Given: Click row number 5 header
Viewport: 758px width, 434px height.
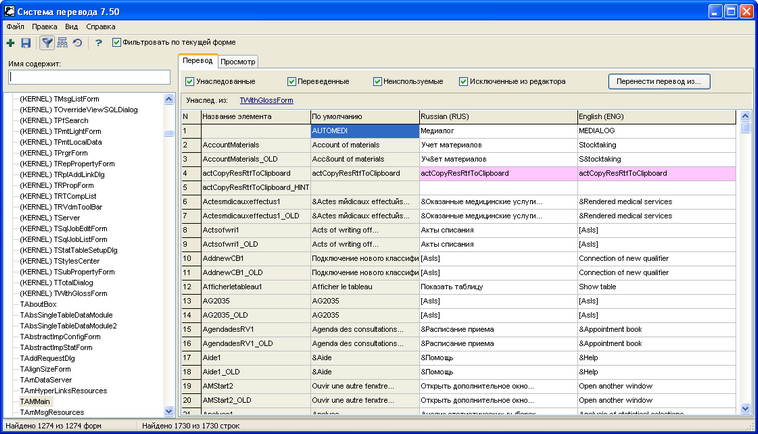Looking at the screenshot, I should click(x=191, y=188).
